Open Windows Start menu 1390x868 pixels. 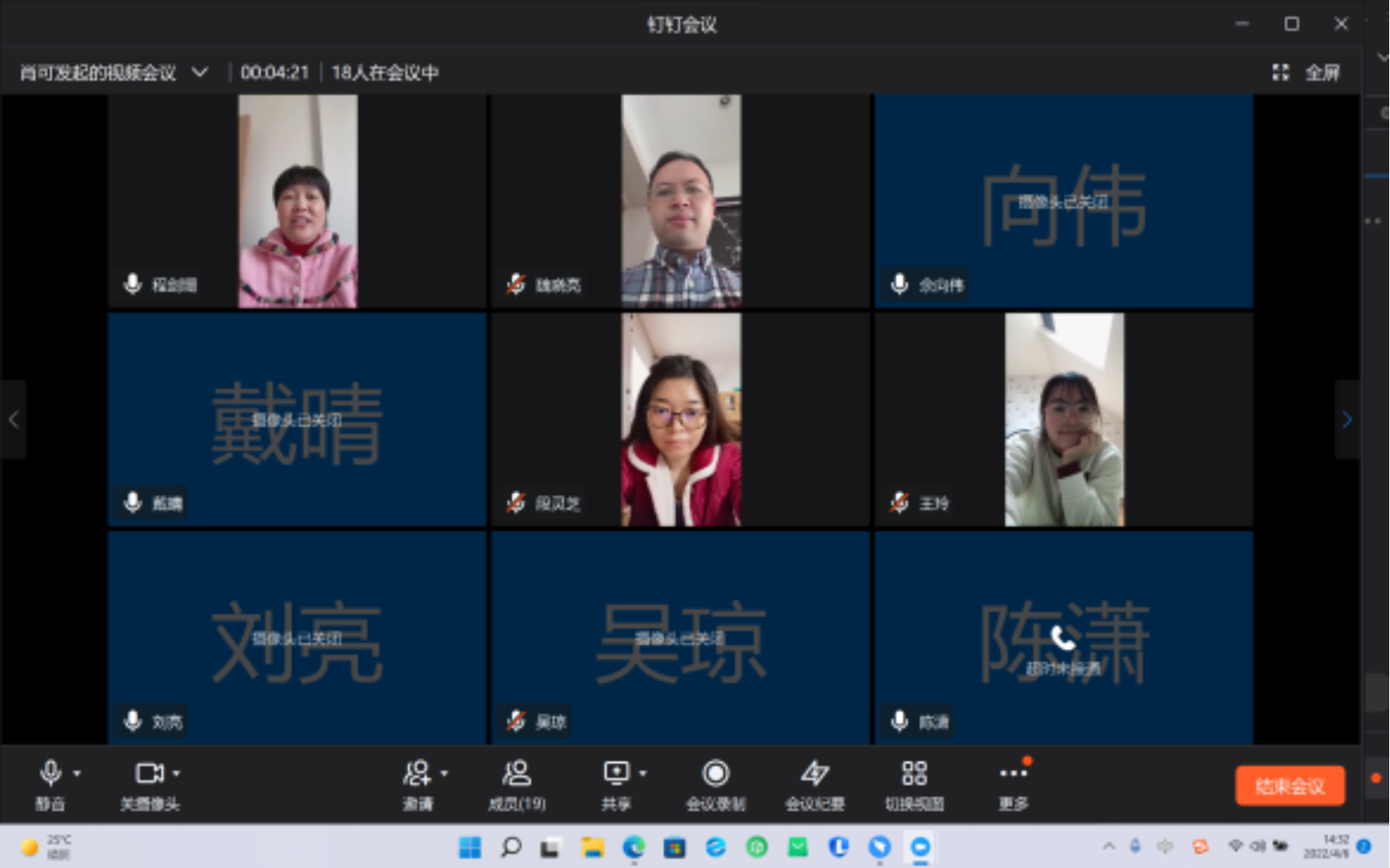pos(469,847)
